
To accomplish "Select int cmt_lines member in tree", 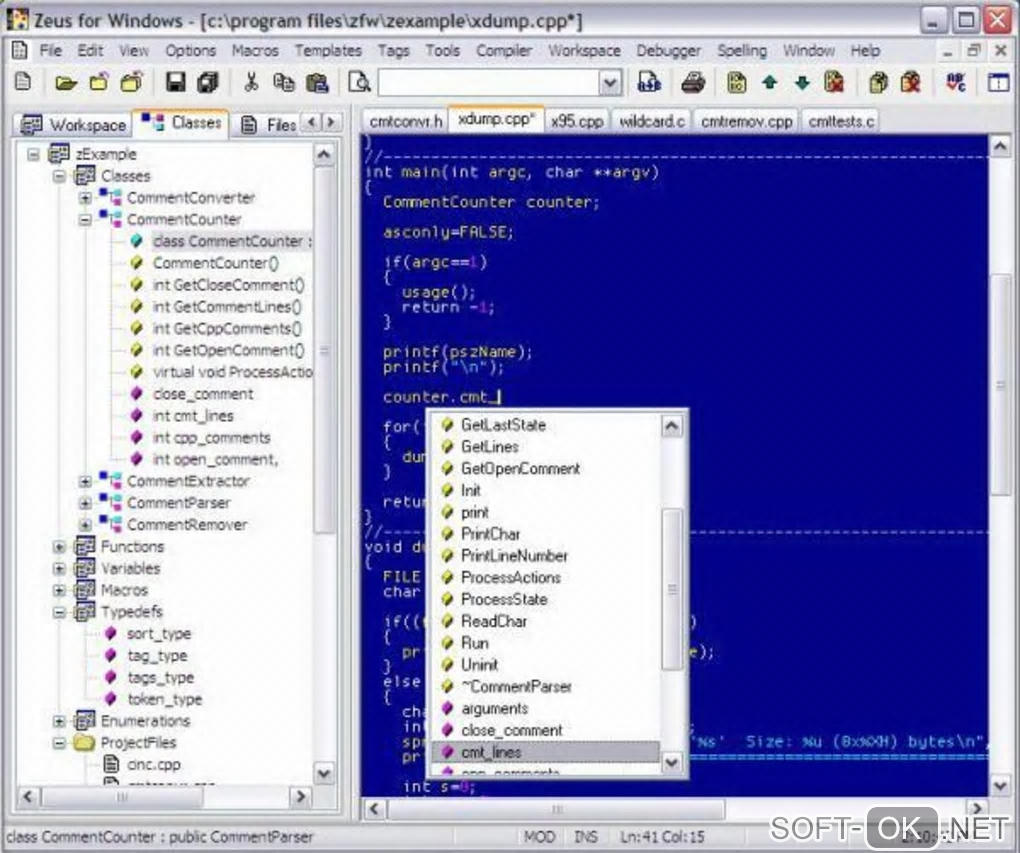I will tap(193, 416).
